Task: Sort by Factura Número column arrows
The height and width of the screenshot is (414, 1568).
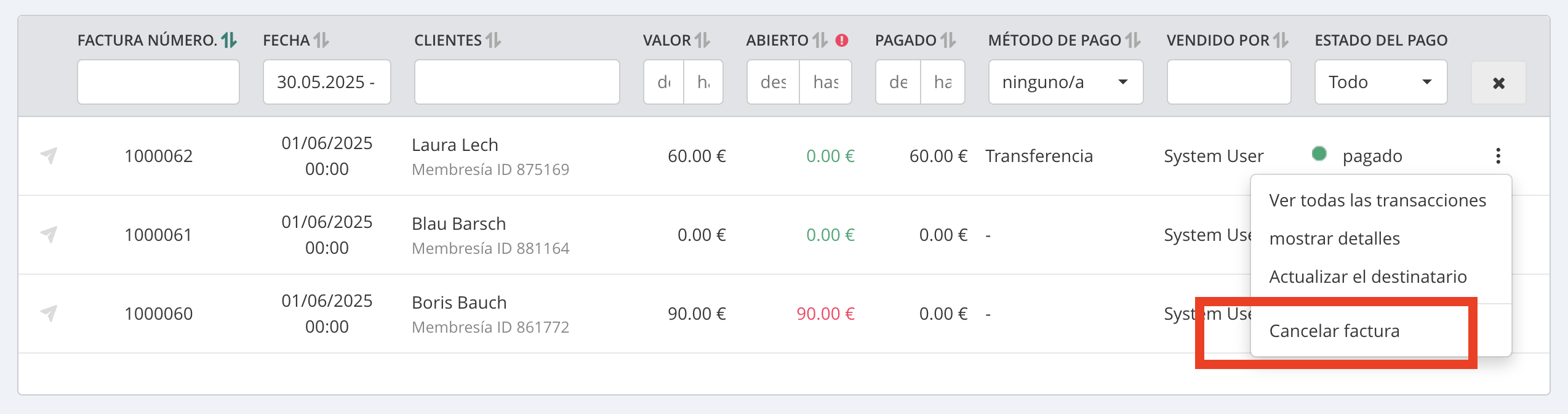Action: (229, 41)
